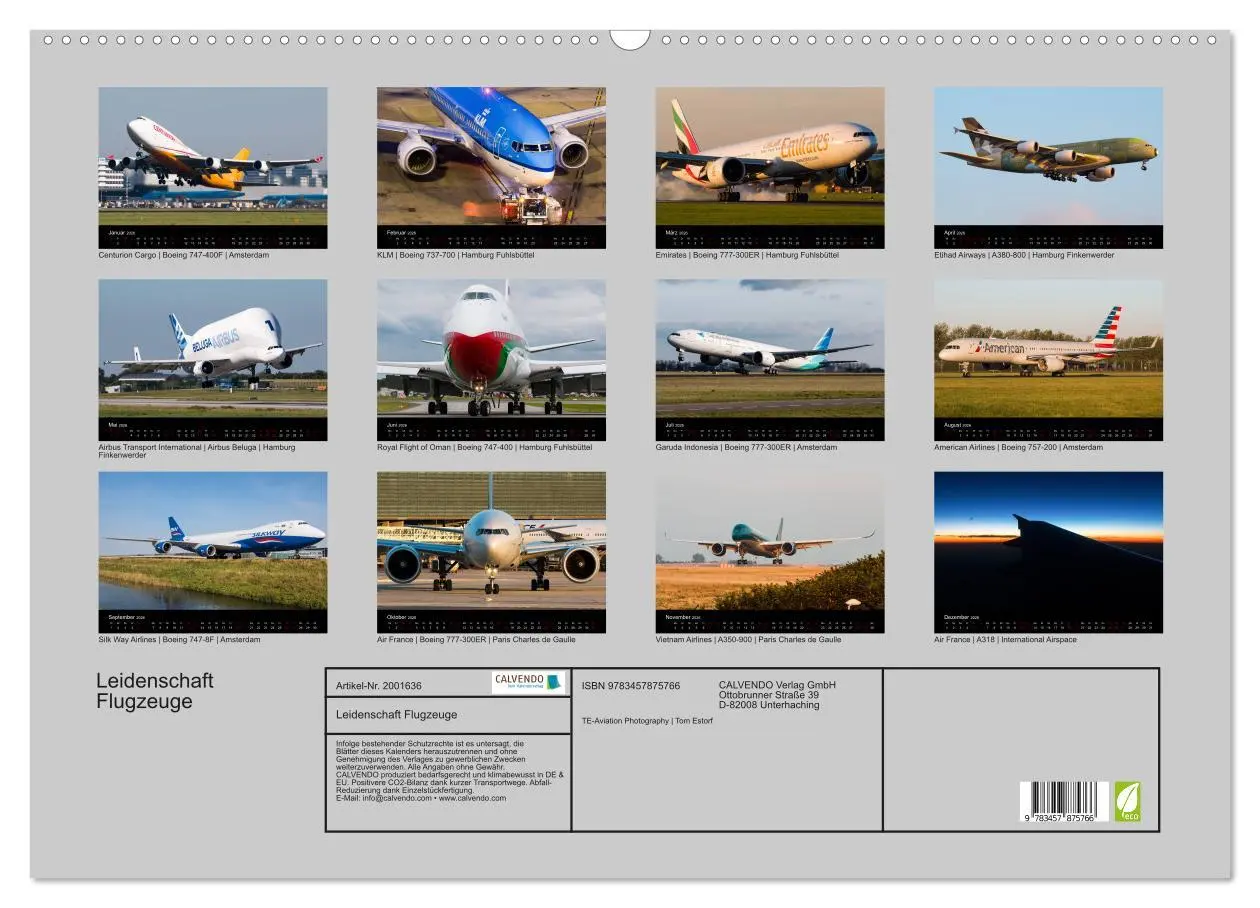The width and height of the screenshot is (1260, 908).
Task: Click the April calendar strip
Action: point(1048,237)
